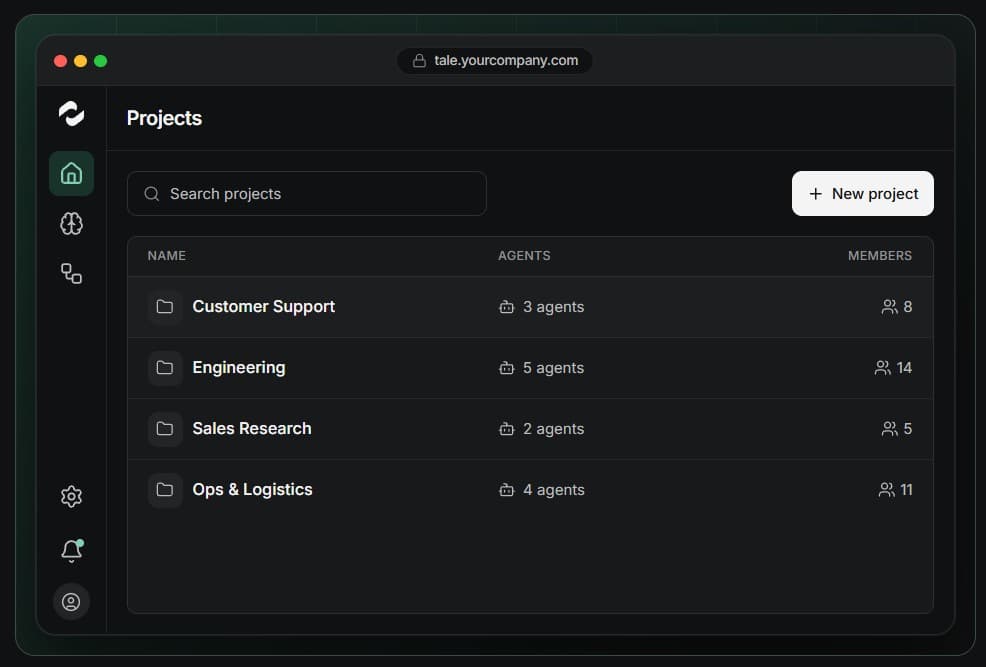Click the '5 agents' text

click(x=553, y=368)
